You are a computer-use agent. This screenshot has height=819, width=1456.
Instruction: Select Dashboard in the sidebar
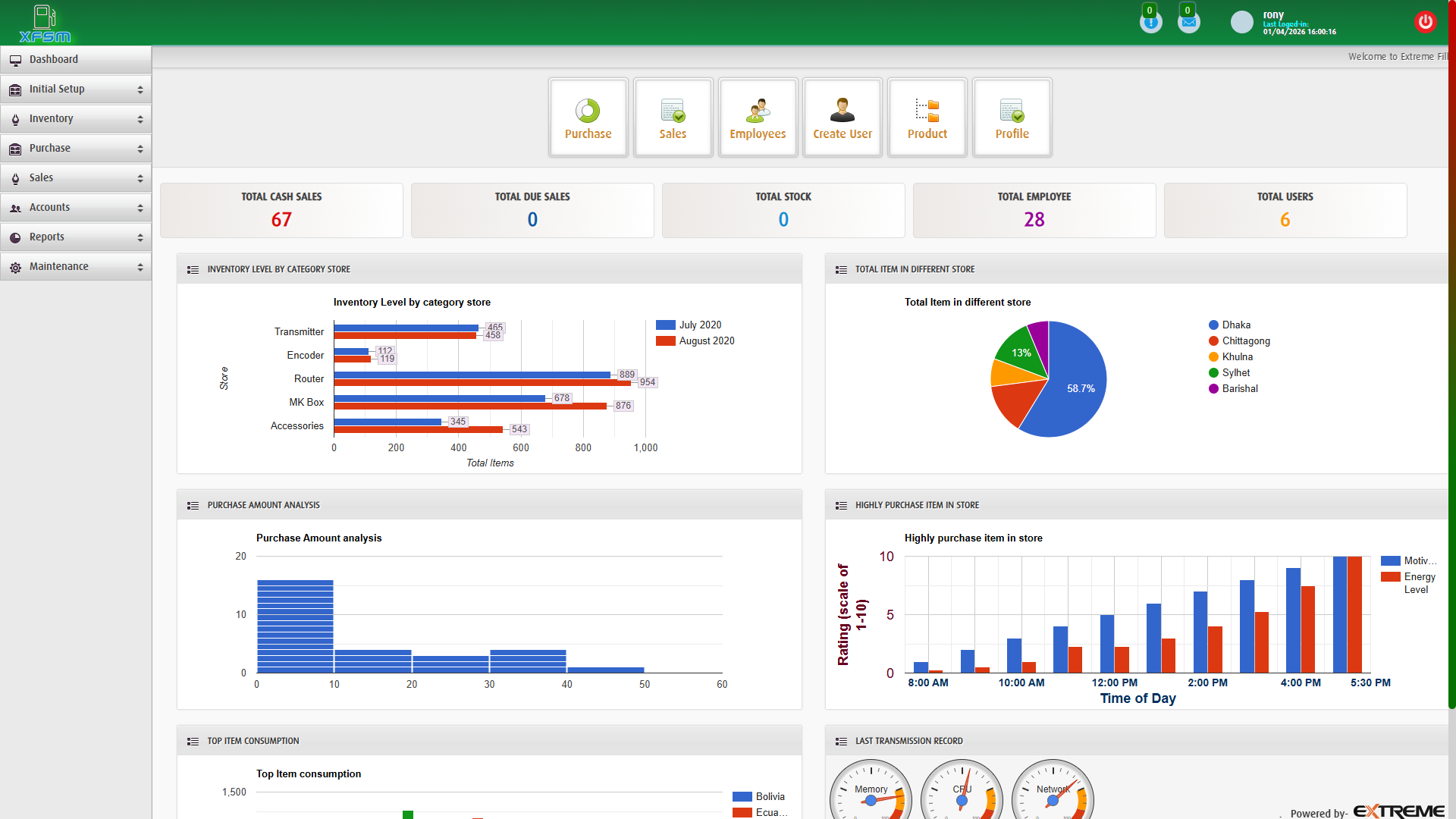(76, 59)
